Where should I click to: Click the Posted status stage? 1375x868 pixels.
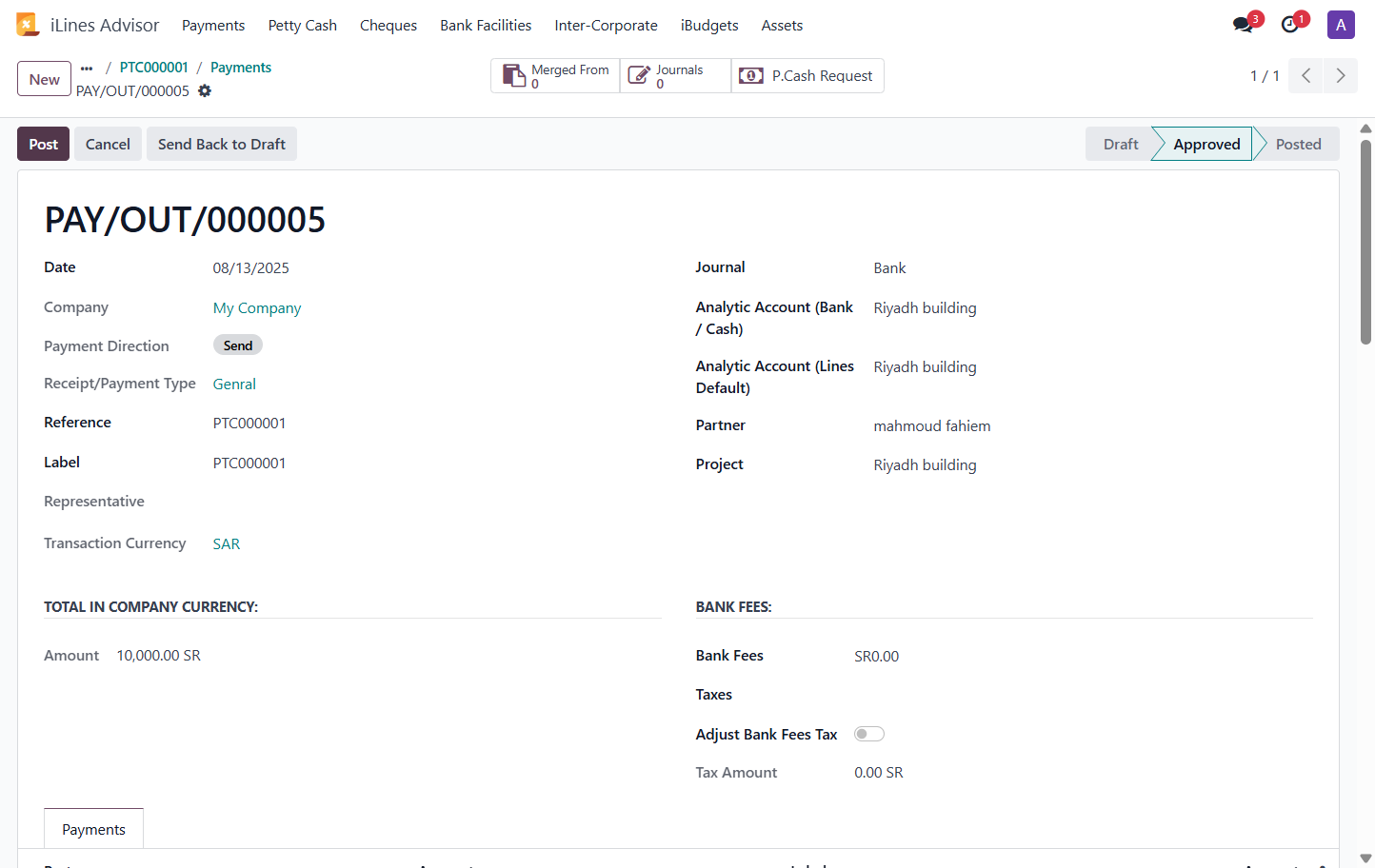[1298, 144]
